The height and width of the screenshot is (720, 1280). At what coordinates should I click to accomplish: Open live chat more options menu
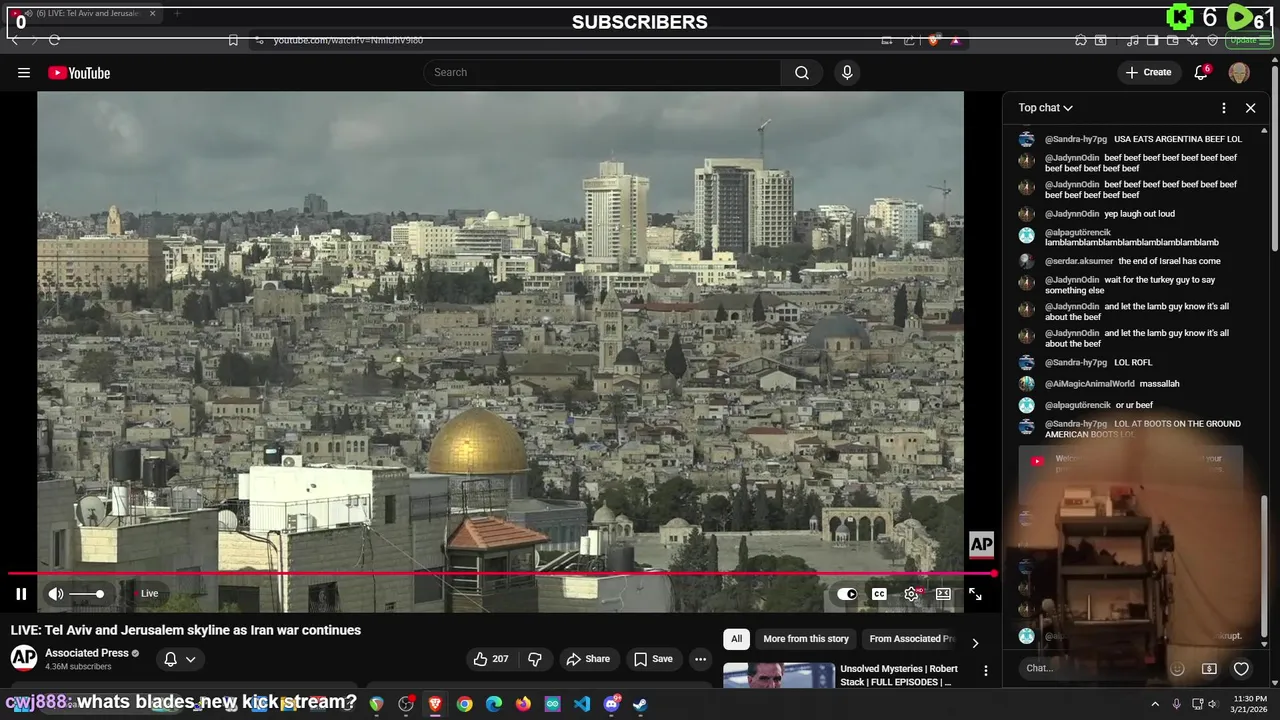[1224, 108]
